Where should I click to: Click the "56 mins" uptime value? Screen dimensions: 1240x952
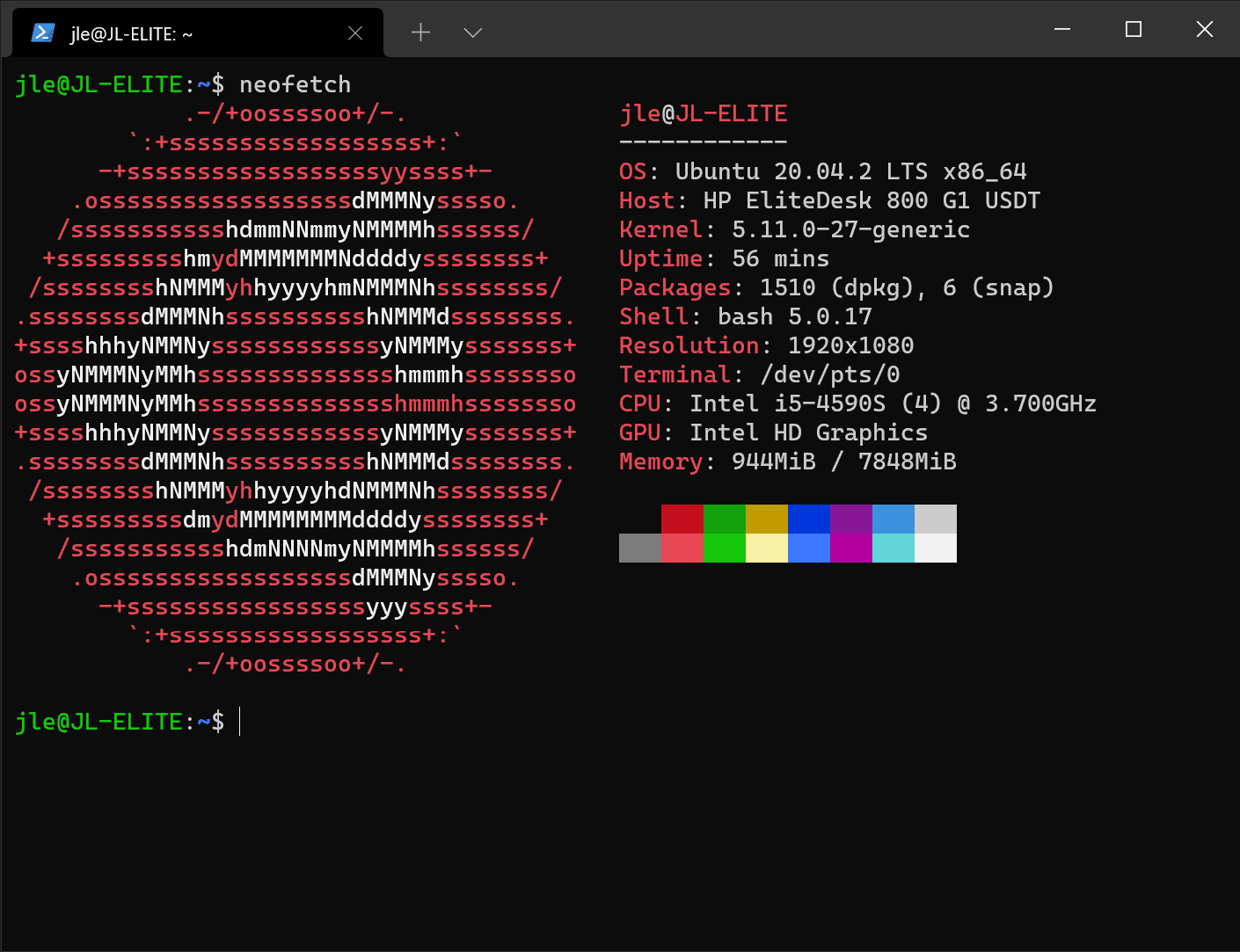point(781,258)
